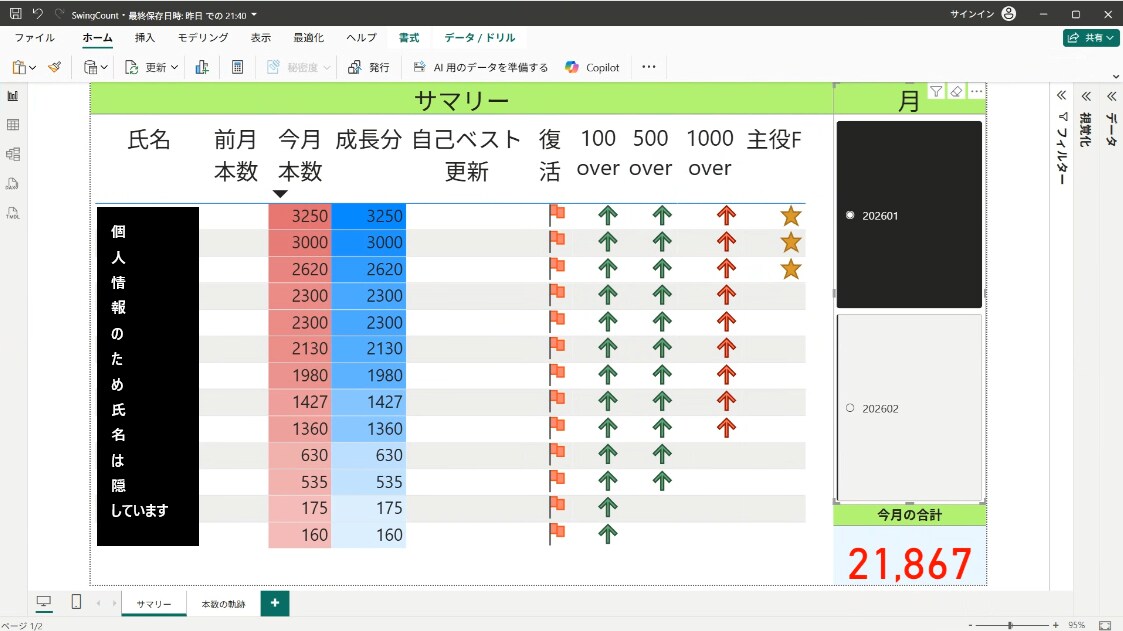Clear selections with the slicer eraser icon
This screenshot has width=1123, height=631.
point(956,91)
